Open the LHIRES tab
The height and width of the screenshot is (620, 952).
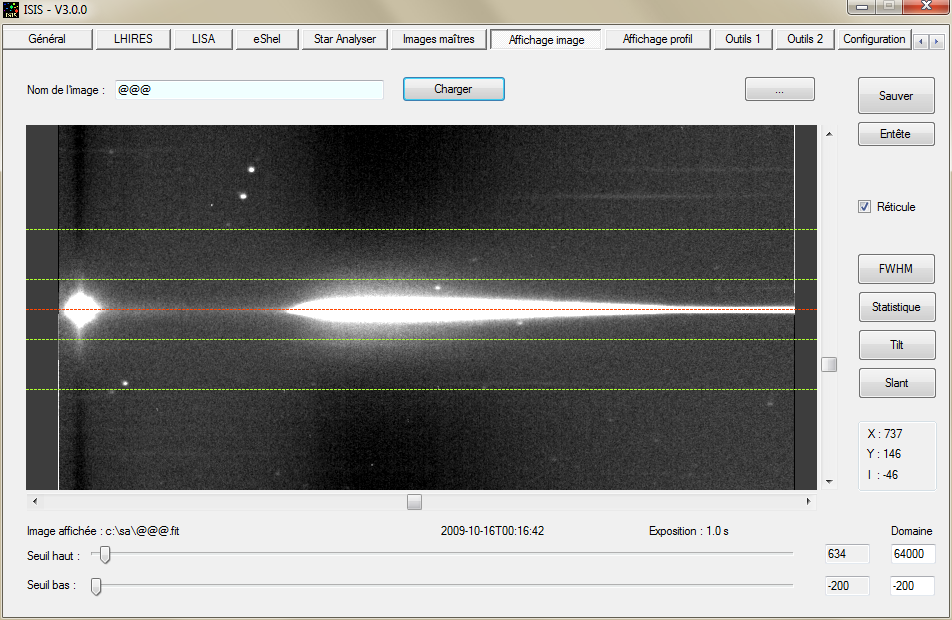point(132,39)
